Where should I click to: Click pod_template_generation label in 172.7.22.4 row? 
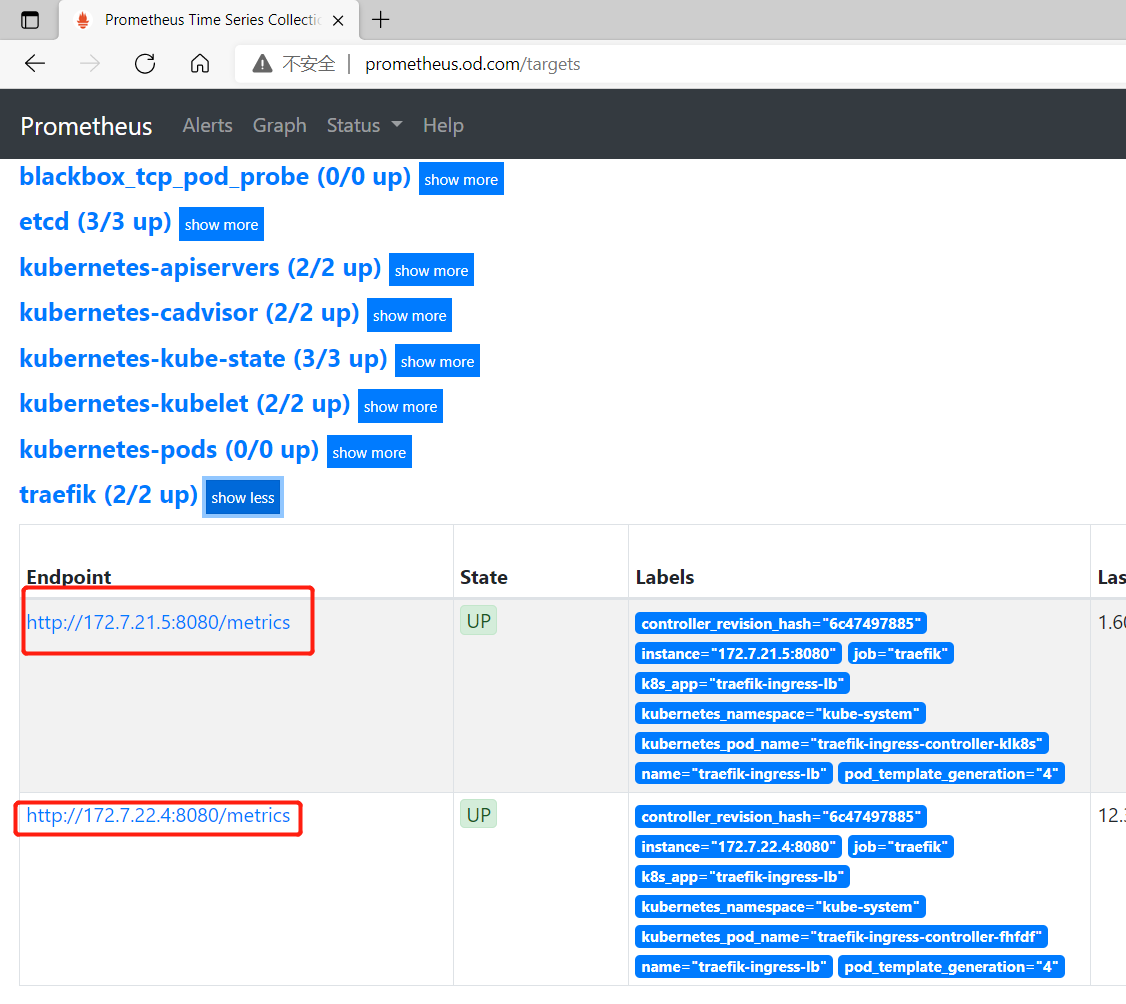[x=951, y=967]
